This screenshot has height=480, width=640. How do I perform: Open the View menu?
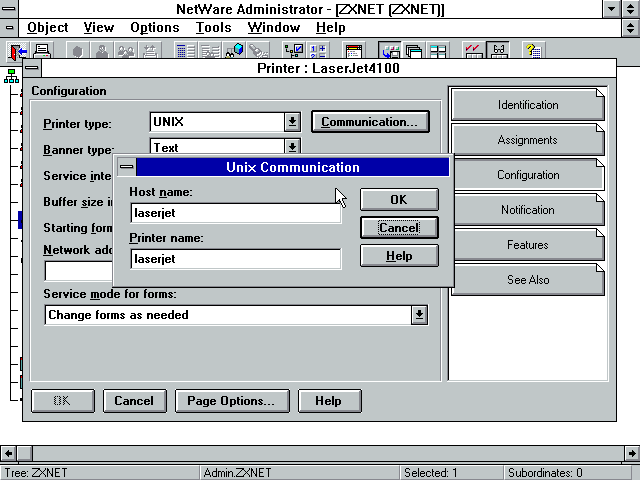pos(99,27)
